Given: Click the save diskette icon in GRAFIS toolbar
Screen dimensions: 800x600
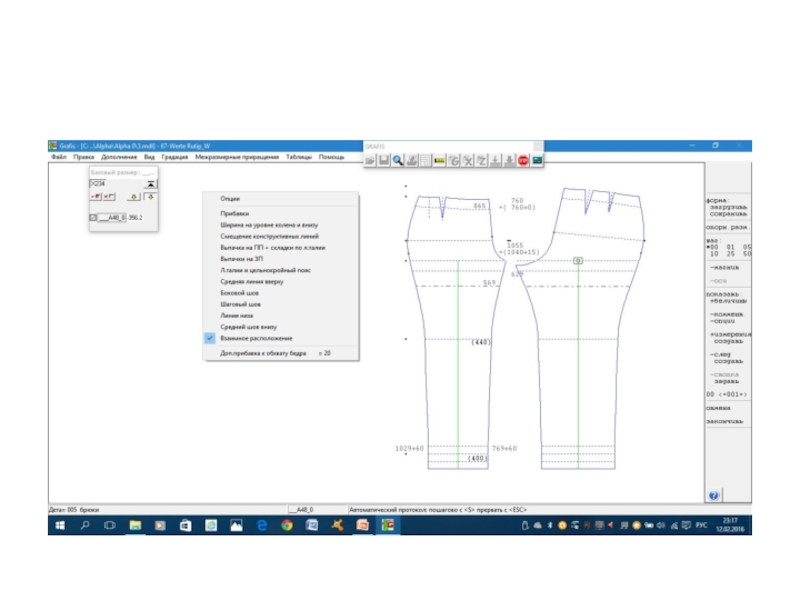Looking at the screenshot, I should coord(384,159).
